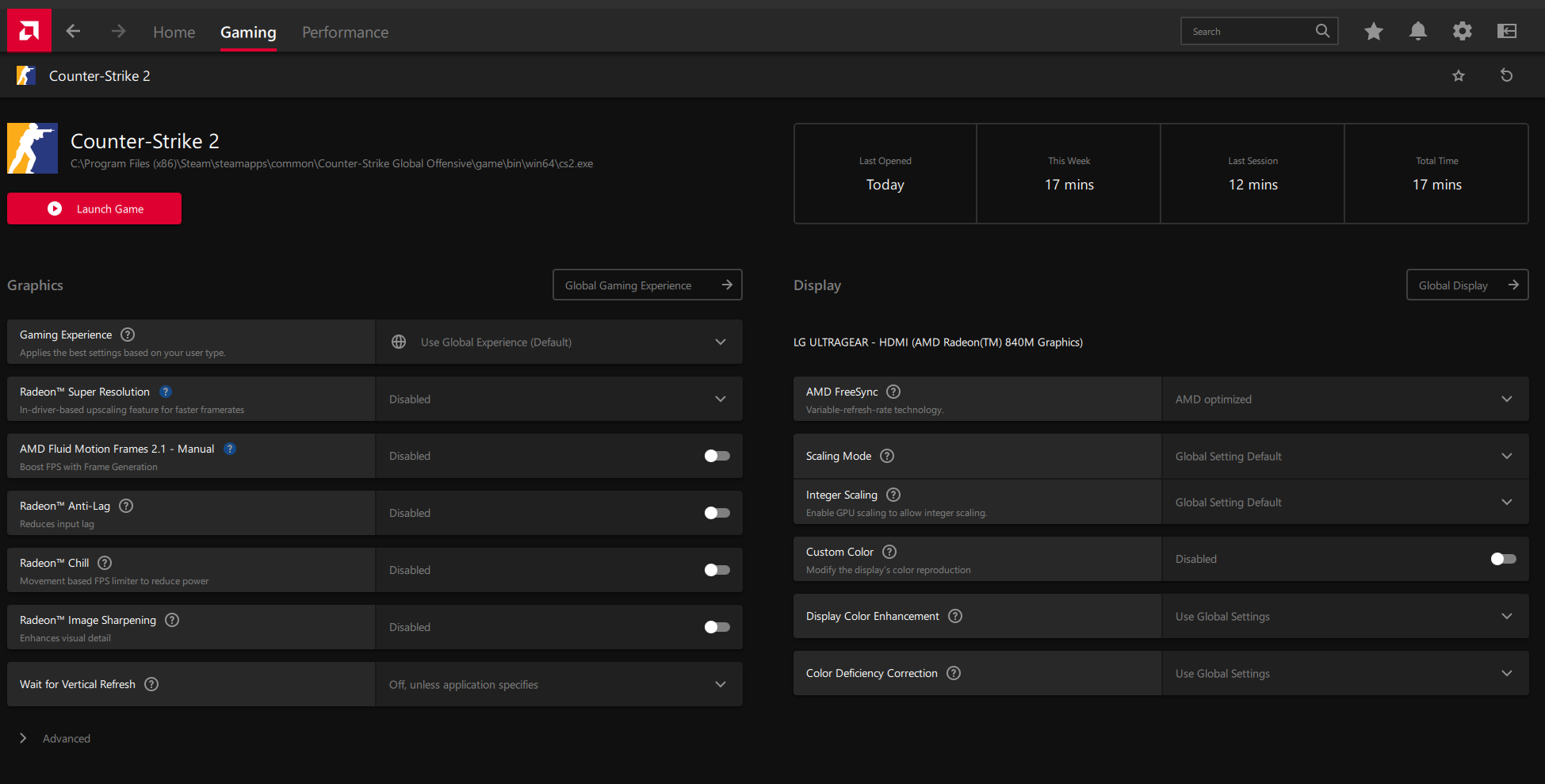Turn on Radeon Image Sharpening switch
This screenshot has width=1545, height=784.
[717, 627]
